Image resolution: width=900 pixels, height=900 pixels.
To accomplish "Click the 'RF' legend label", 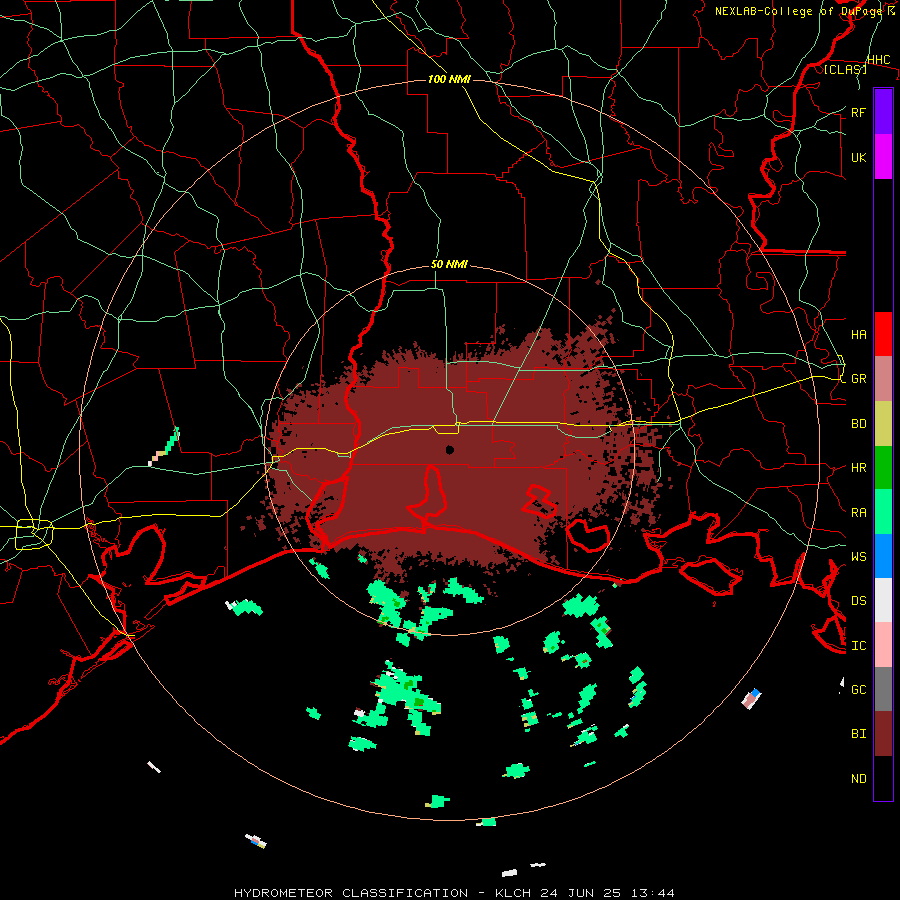I will click(858, 112).
